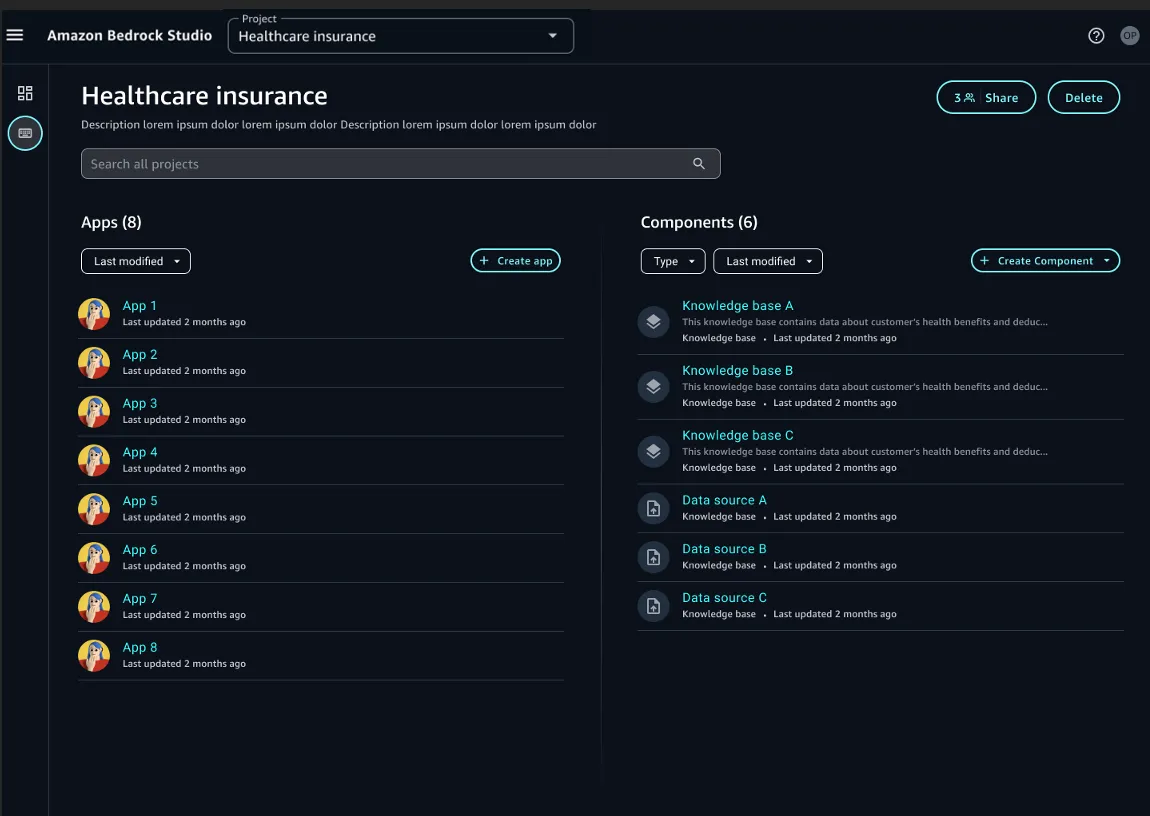Open the Apps Last modified sort dropdown
1150x816 pixels.
[136, 261]
